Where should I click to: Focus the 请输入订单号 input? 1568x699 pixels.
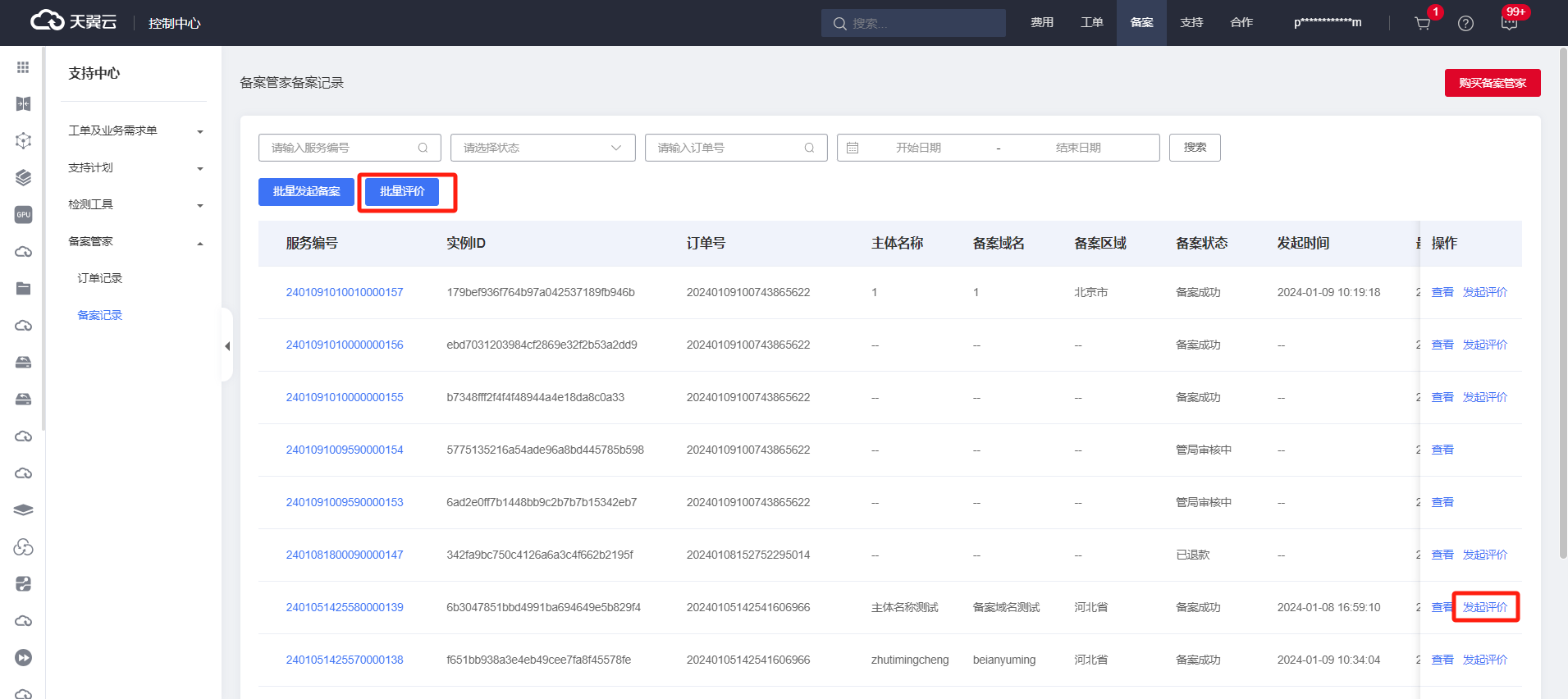736,148
